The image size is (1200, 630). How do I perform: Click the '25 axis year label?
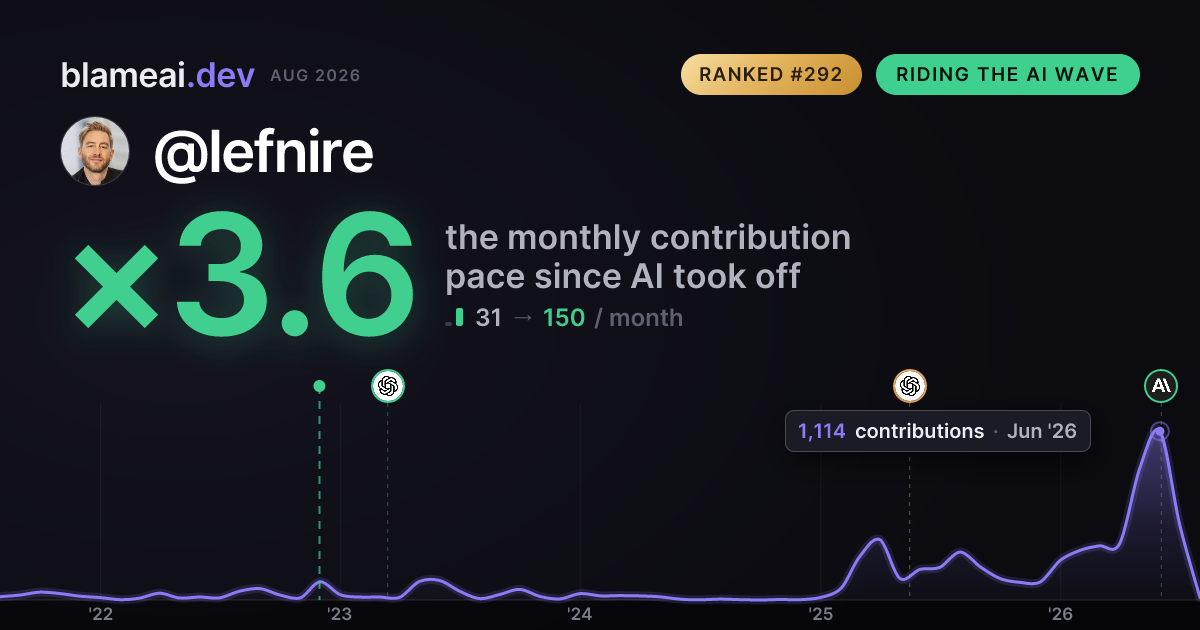[820, 613]
